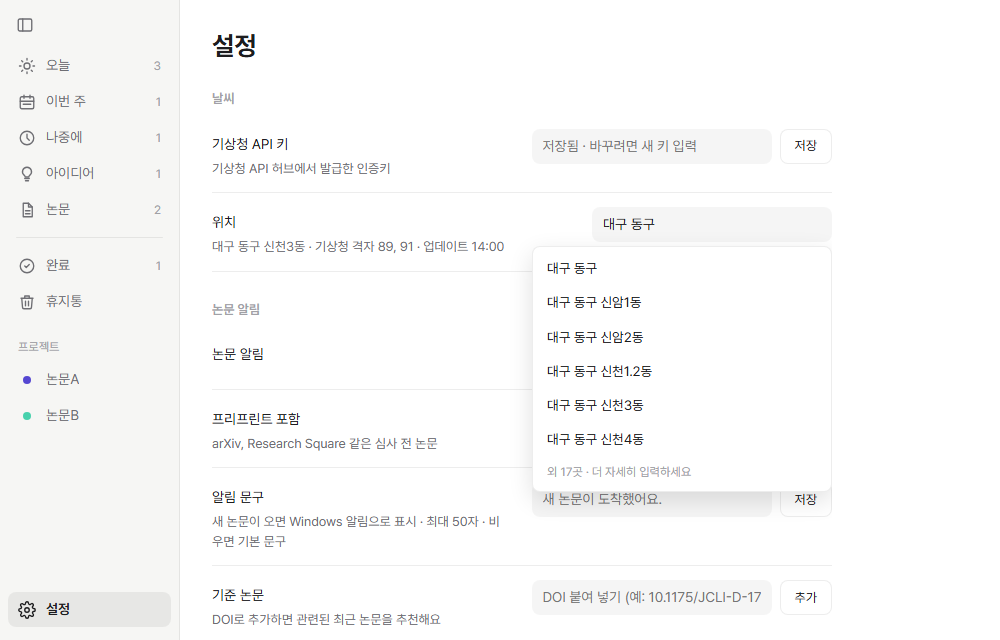Choose 대구 동구 신암2동 suggestion

(x=682, y=337)
